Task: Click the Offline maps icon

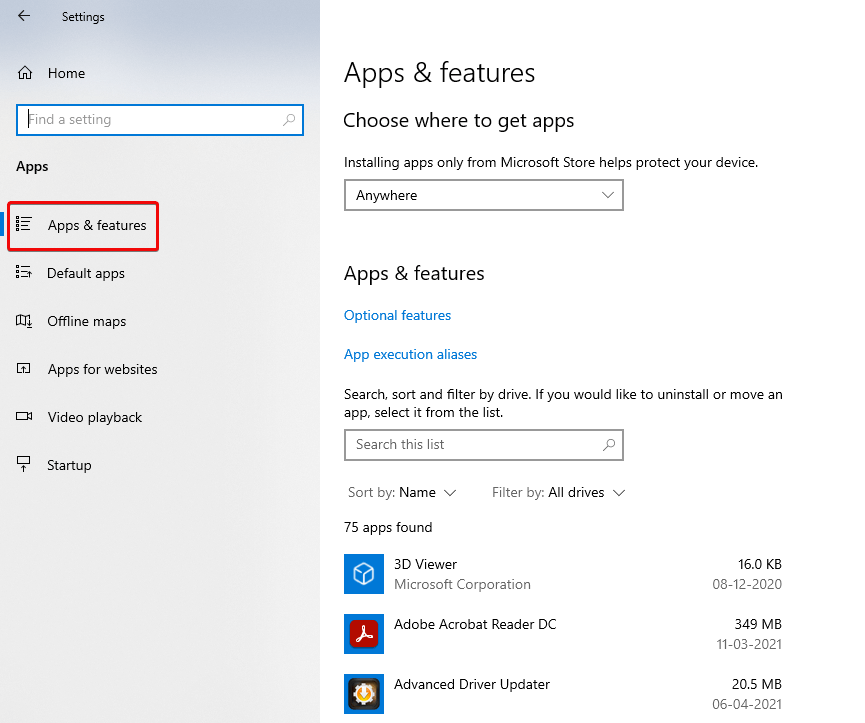Action: (x=24, y=321)
